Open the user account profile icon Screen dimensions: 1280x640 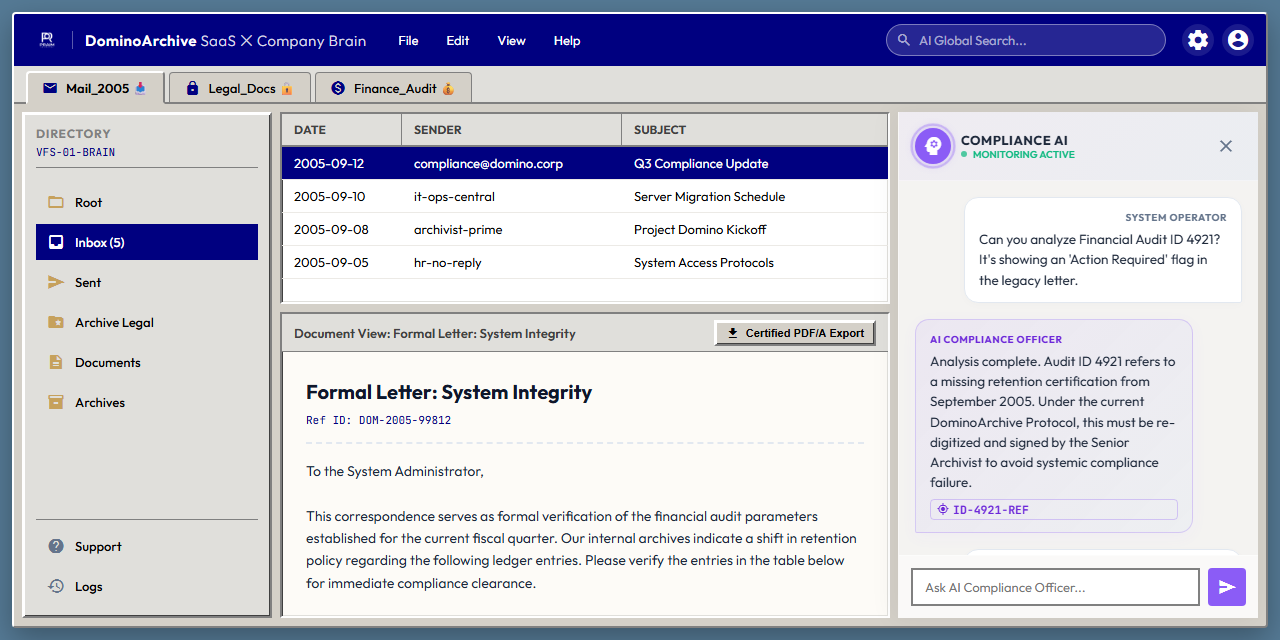pyautogui.click(x=1238, y=40)
